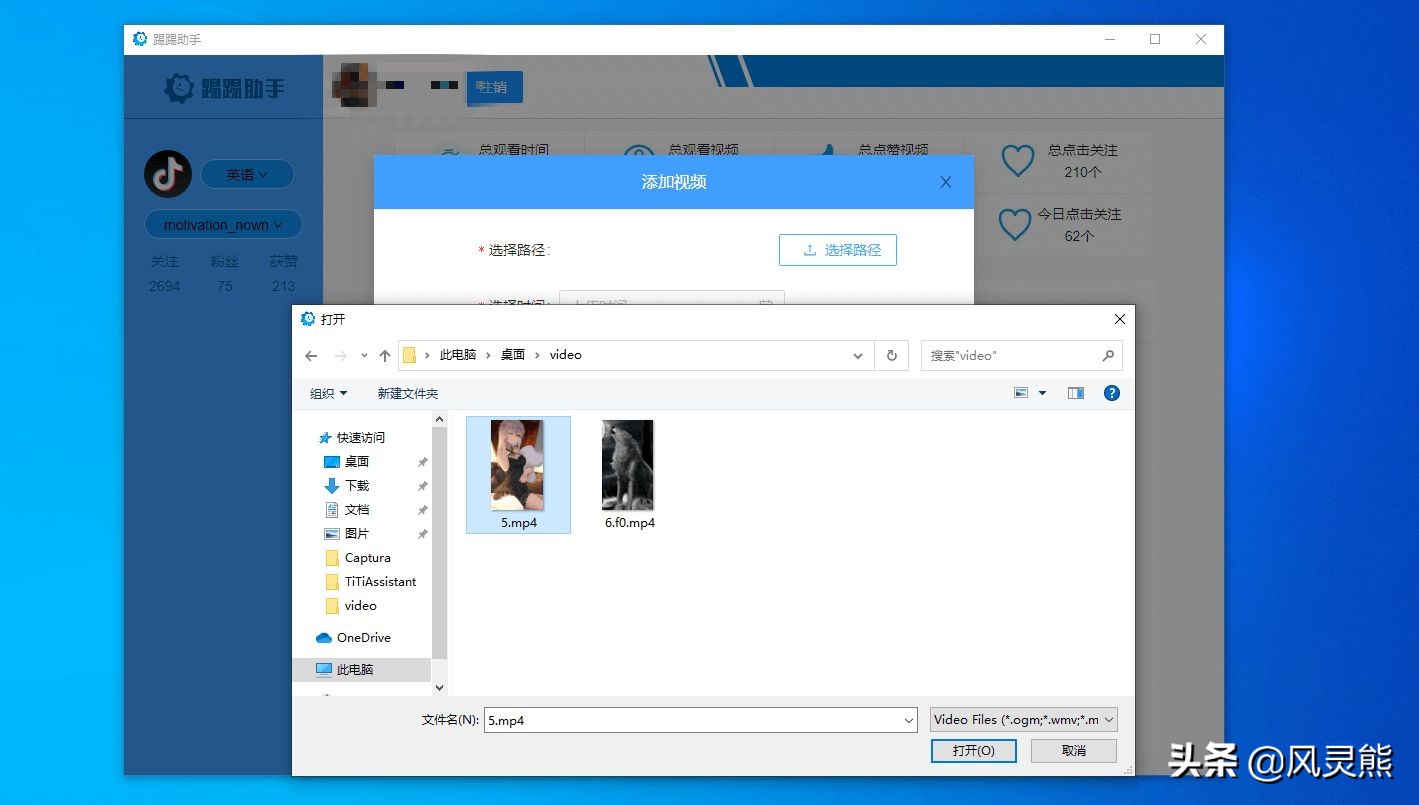Click the 打开(O) button
This screenshot has height=805, width=1419.
click(x=973, y=750)
